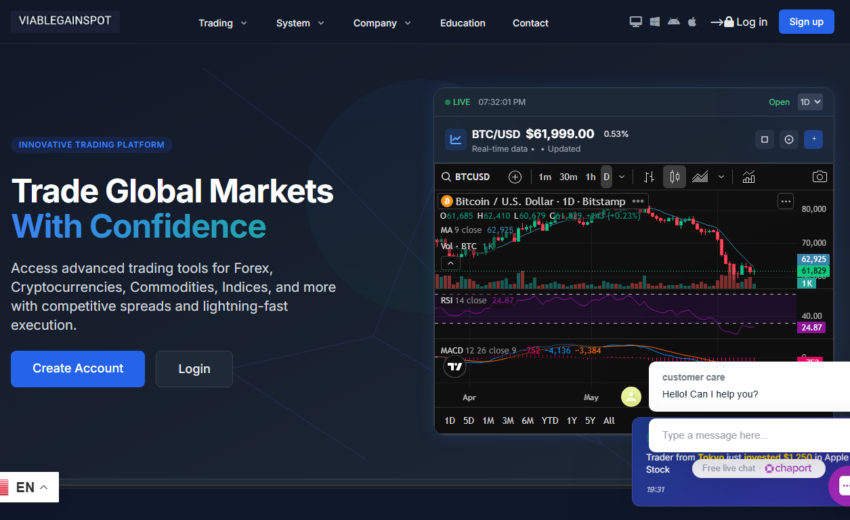The height and width of the screenshot is (520, 850).
Task: Expand the Company menu
Action: click(382, 23)
